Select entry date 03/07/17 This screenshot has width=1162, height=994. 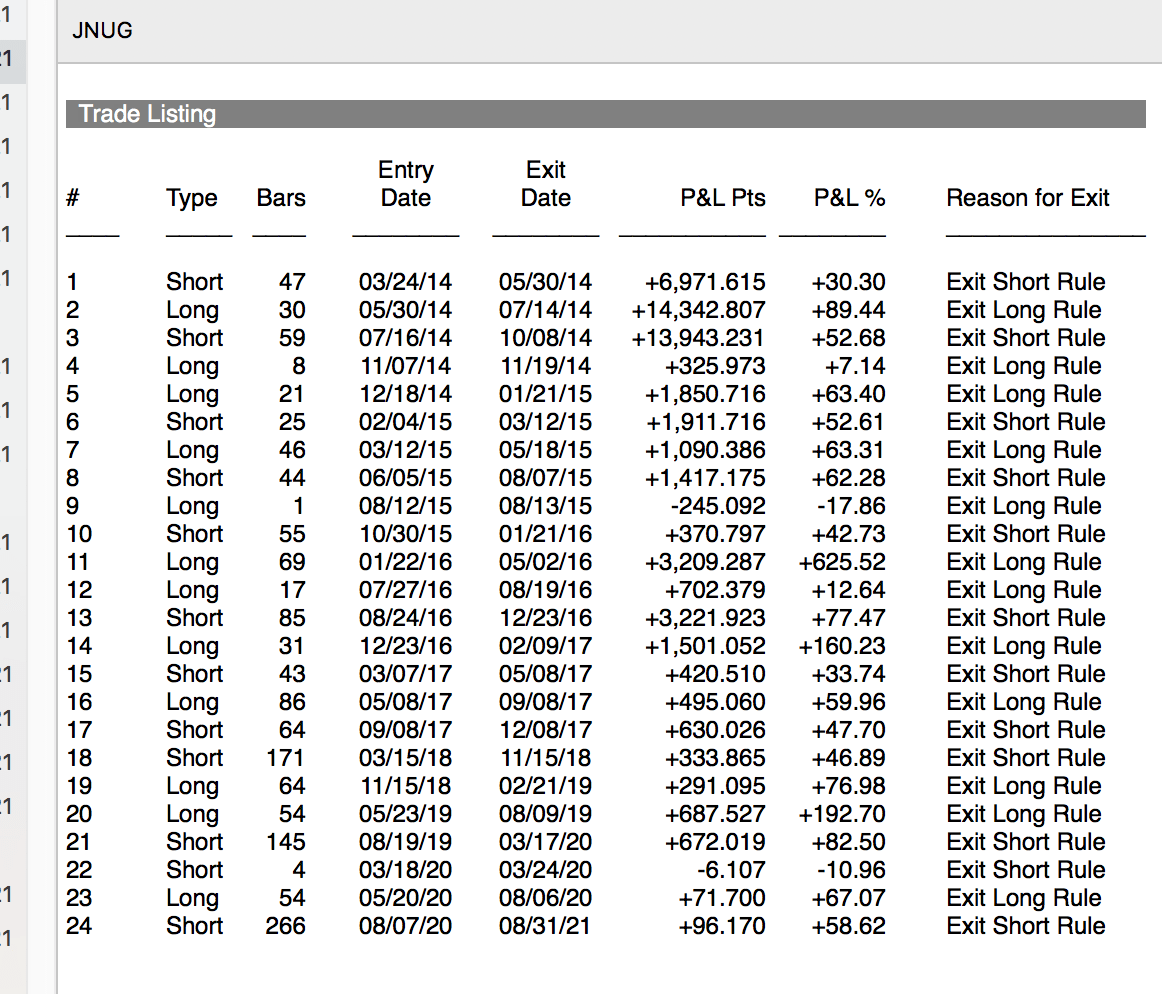pyautogui.click(x=405, y=675)
